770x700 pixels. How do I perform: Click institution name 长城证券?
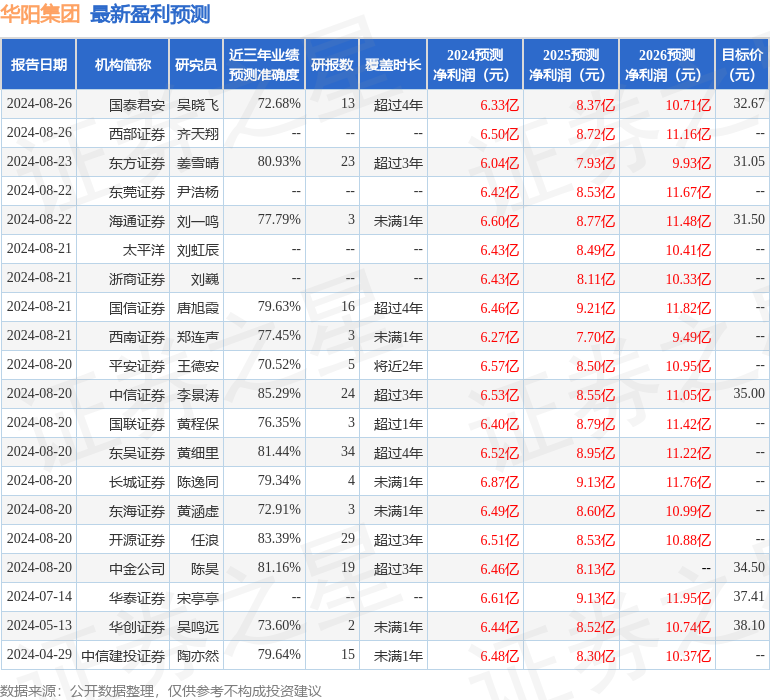(137, 481)
